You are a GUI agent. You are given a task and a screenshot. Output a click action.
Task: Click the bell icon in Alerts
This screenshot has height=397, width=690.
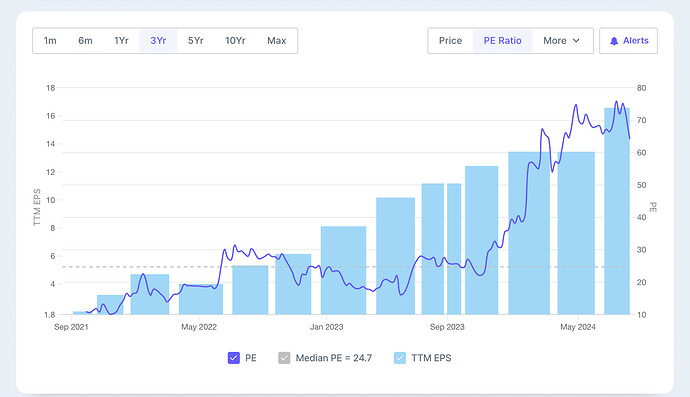coord(614,41)
